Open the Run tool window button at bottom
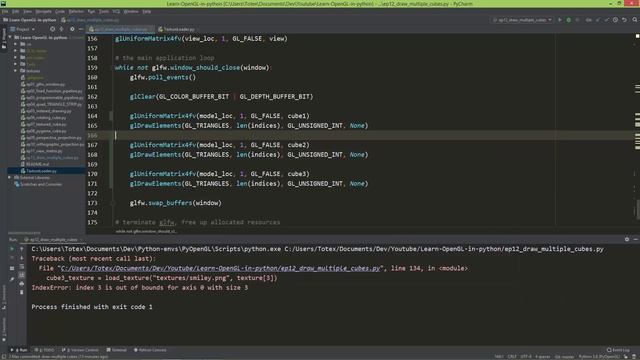This screenshot has width=640, height=360. pyautogui.click(x=19, y=350)
